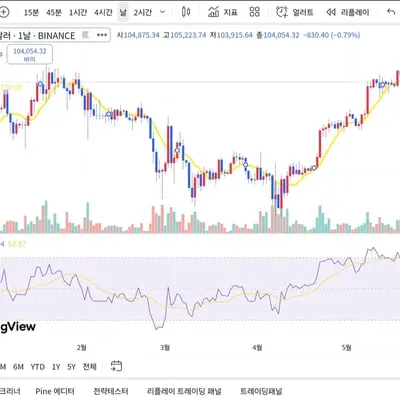400x400 pixels.
Task: Click the 시 104,875.34 open value
Action: click(x=138, y=35)
